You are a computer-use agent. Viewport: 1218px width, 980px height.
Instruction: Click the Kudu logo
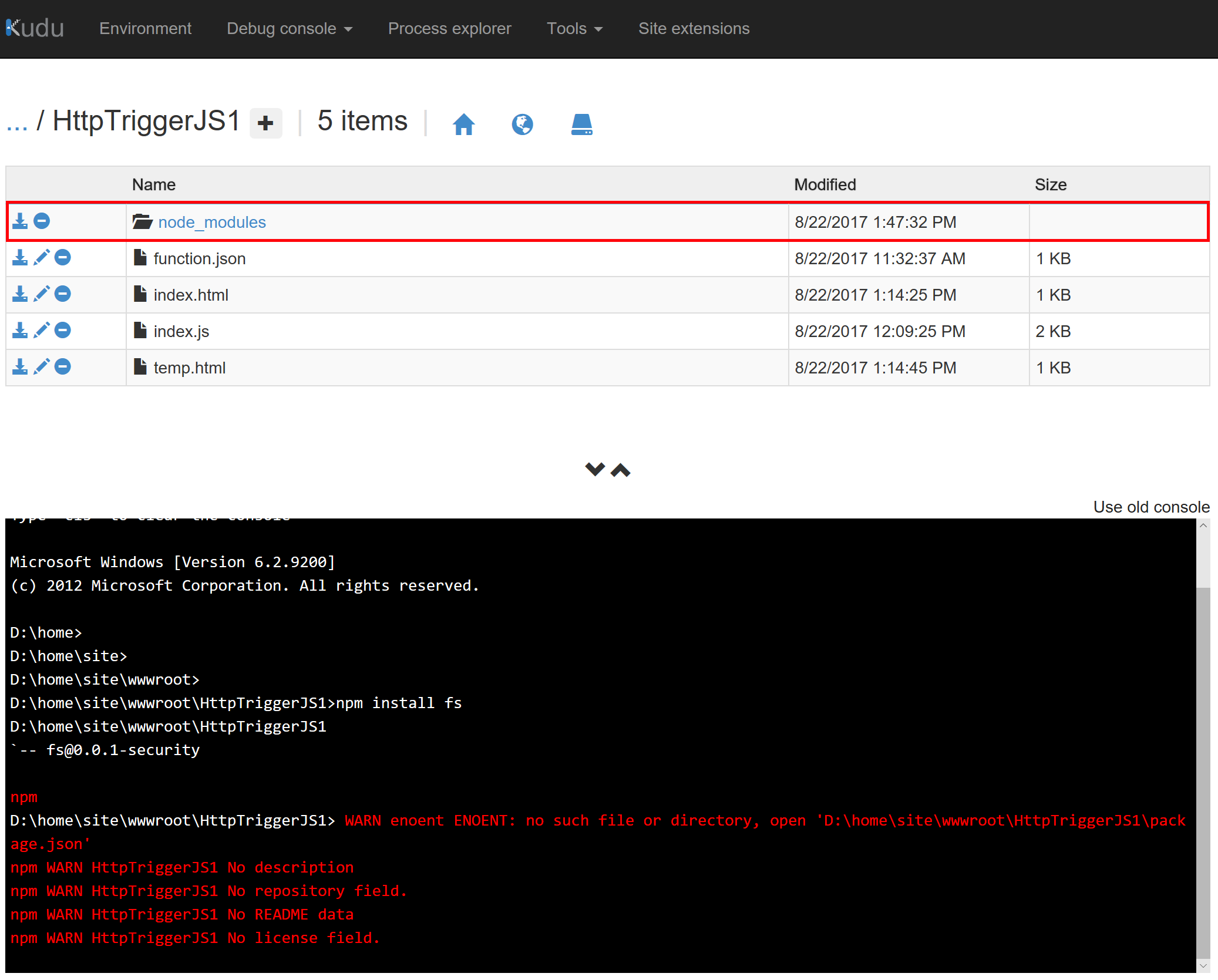click(x=35, y=28)
